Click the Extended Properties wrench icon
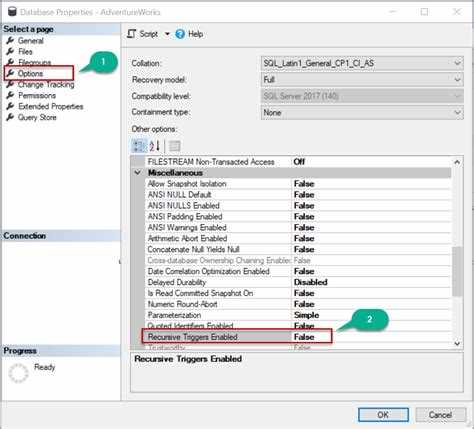This screenshot has height=429, width=474. coord(10,106)
